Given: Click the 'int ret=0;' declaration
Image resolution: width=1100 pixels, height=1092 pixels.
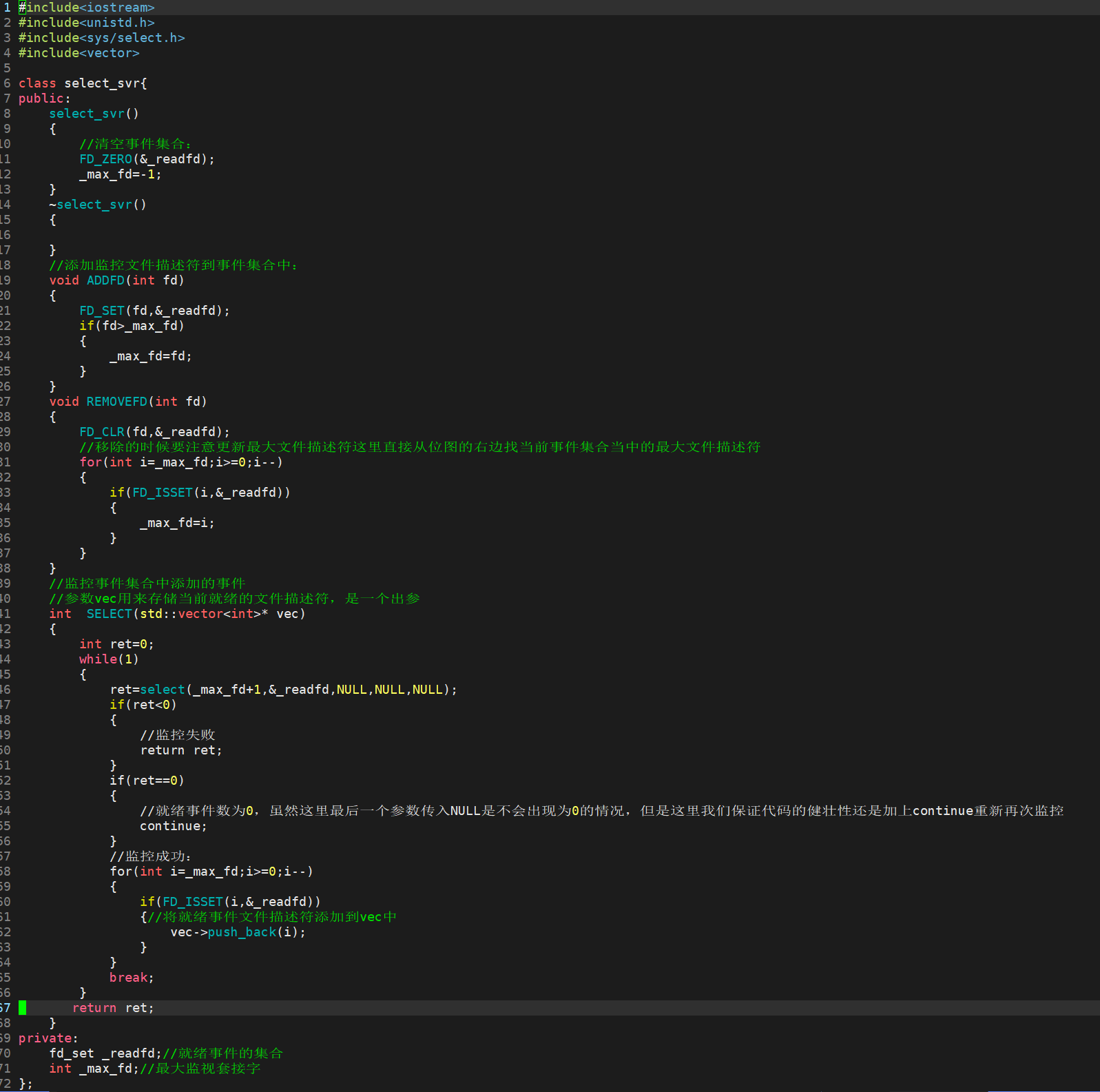Looking at the screenshot, I should point(116,644).
